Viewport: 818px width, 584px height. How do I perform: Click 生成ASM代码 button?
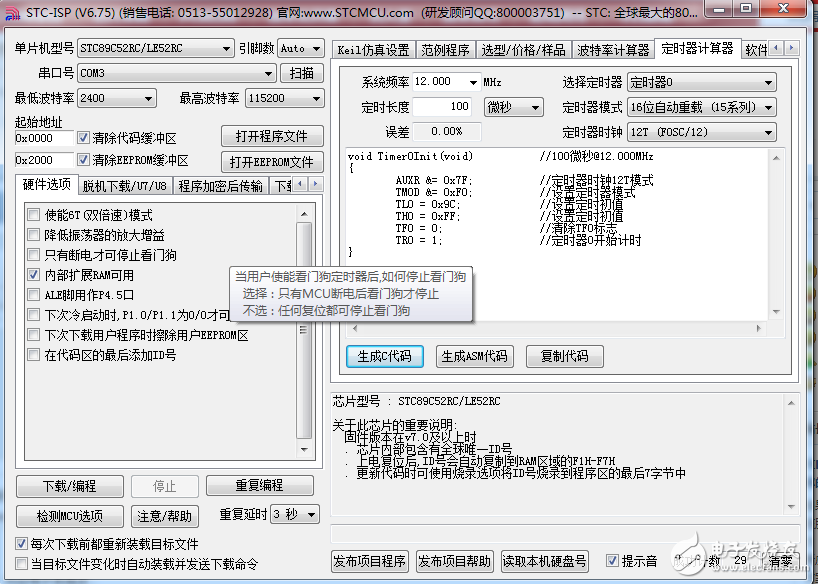[x=475, y=356]
